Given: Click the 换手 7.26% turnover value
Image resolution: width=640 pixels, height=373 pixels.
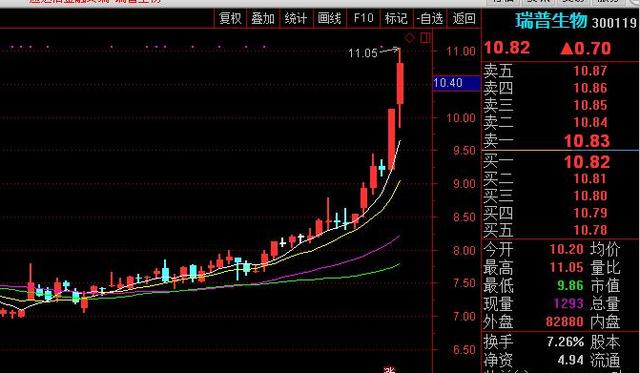Looking at the screenshot, I should pos(565,342).
